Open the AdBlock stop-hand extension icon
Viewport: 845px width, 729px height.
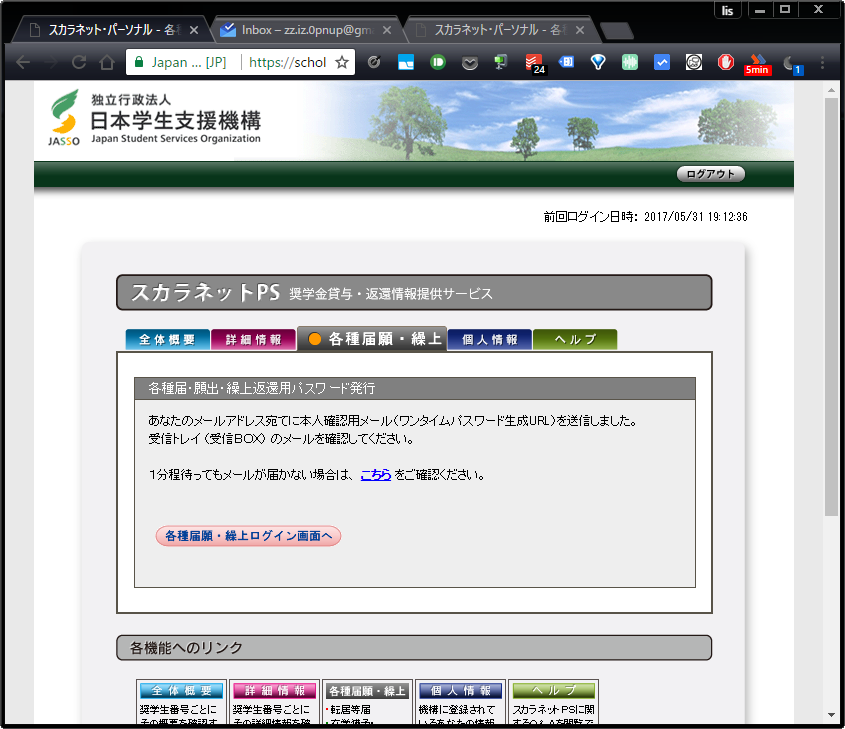tap(725, 63)
